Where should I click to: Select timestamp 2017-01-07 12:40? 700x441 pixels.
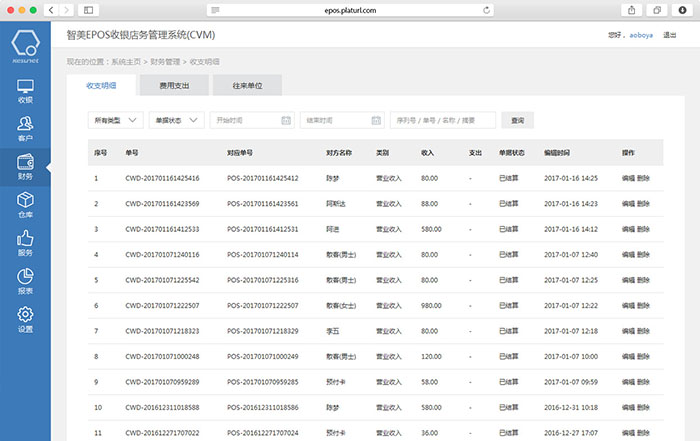tap(571, 254)
